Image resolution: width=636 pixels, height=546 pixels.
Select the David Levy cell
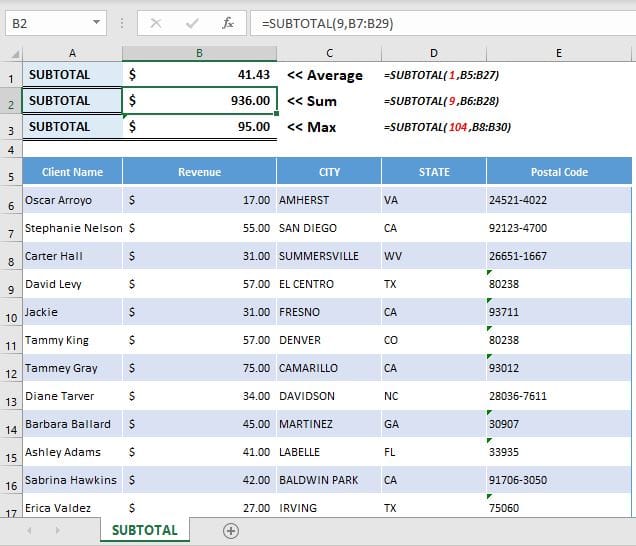[72, 284]
